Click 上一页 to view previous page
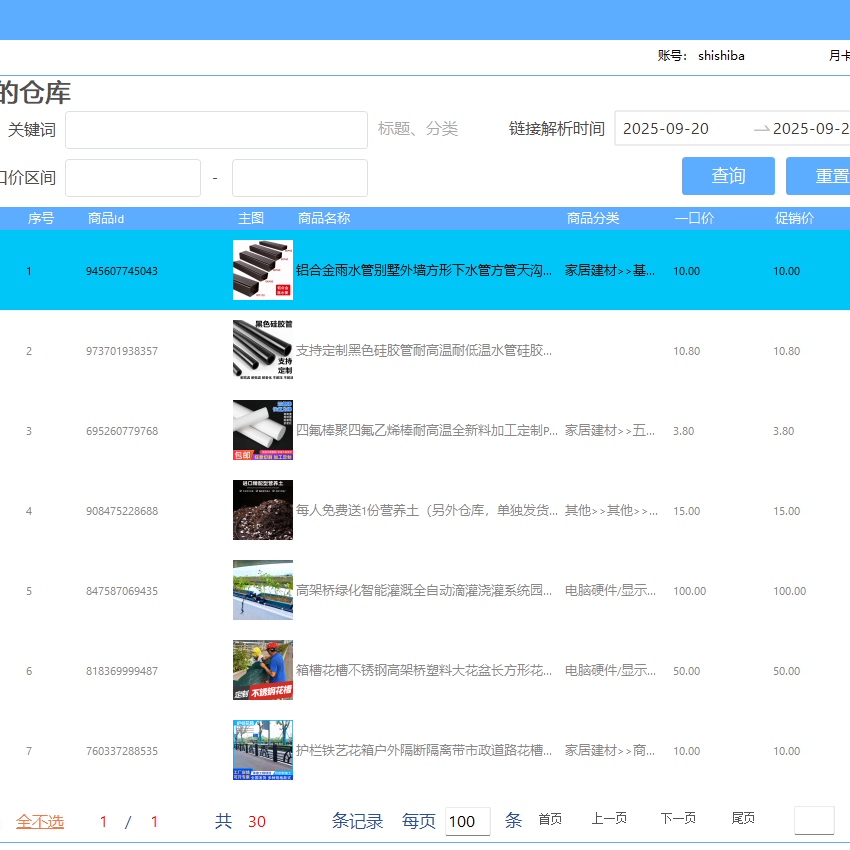850x850 pixels. [x=610, y=818]
